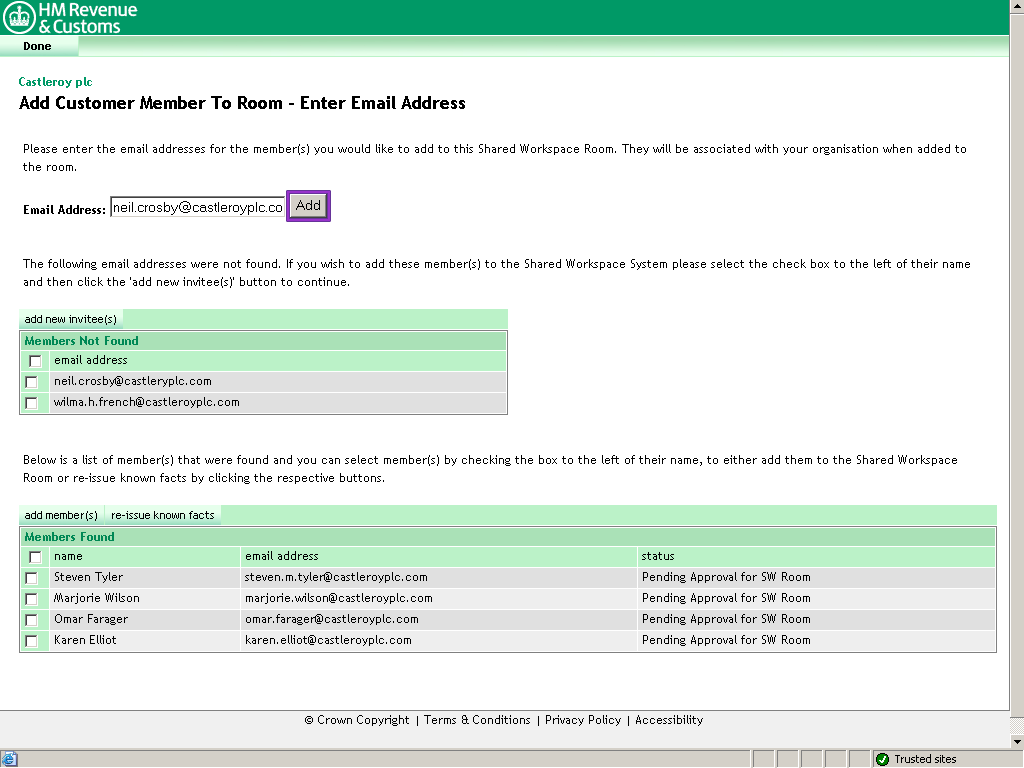Viewport: 1024px width, 768px height.
Task: Click the 'add member(s)' button
Action: pyautogui.click(x=61, y=515)
